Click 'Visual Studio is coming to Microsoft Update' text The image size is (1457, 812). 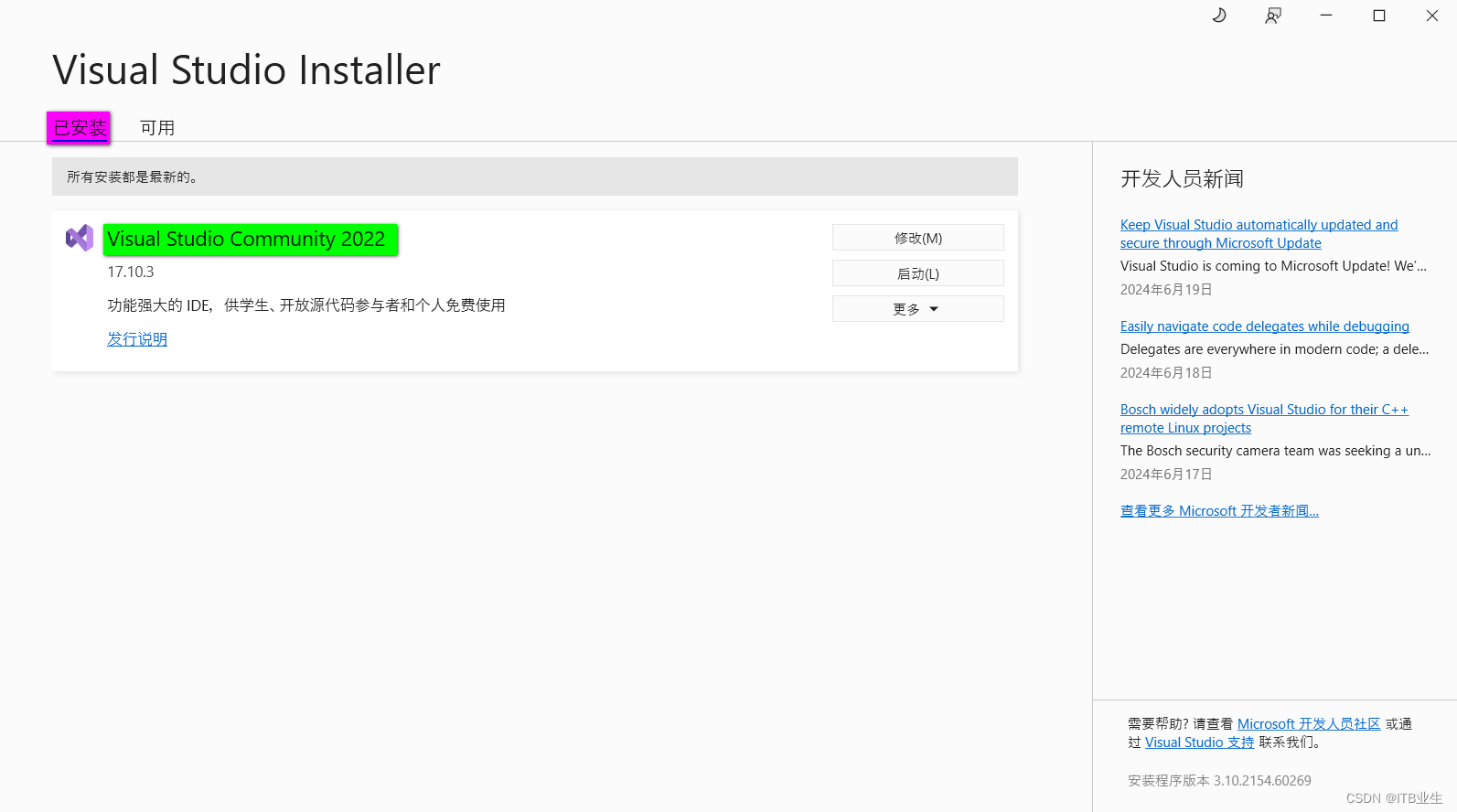click(x=1273, y=266)
